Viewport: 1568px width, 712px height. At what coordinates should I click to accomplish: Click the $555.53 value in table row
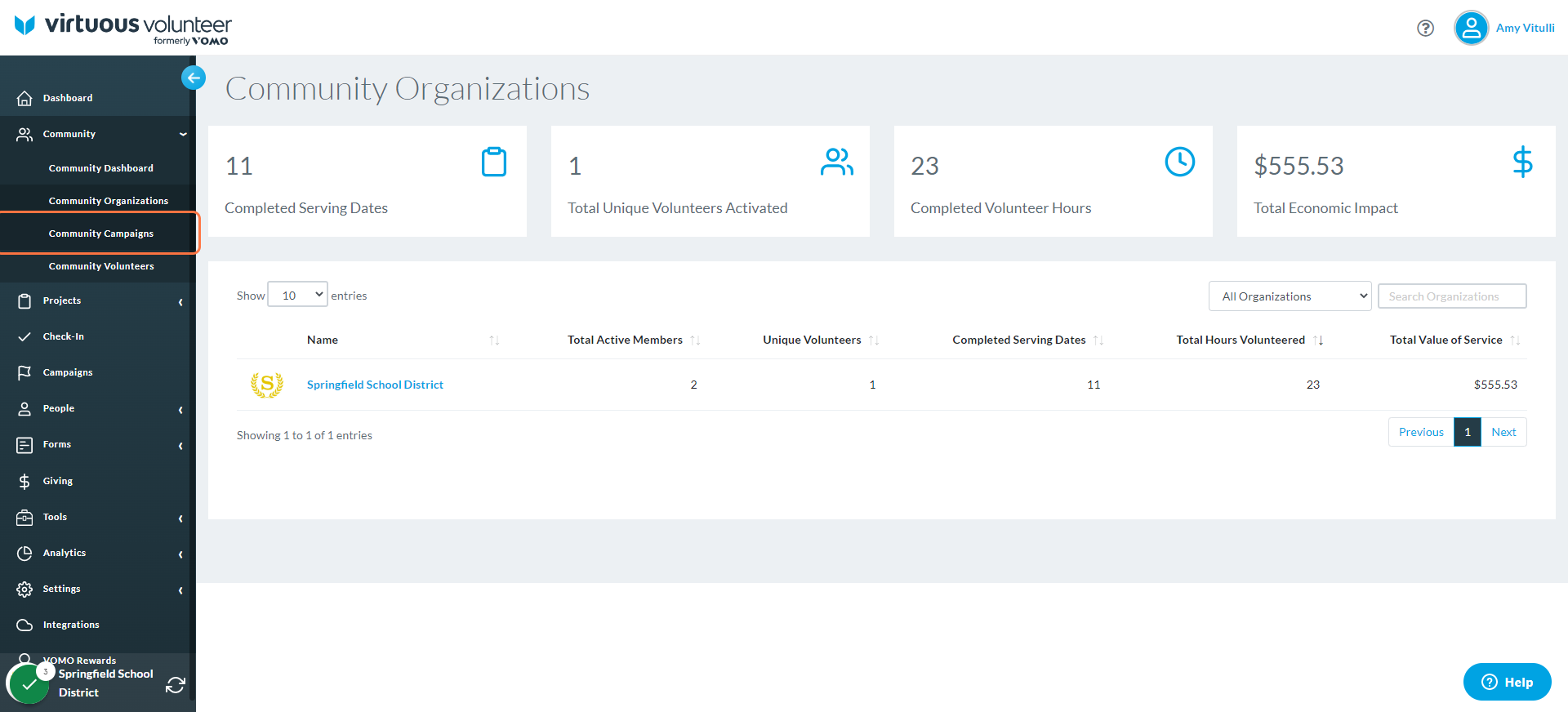point(1495,385)
